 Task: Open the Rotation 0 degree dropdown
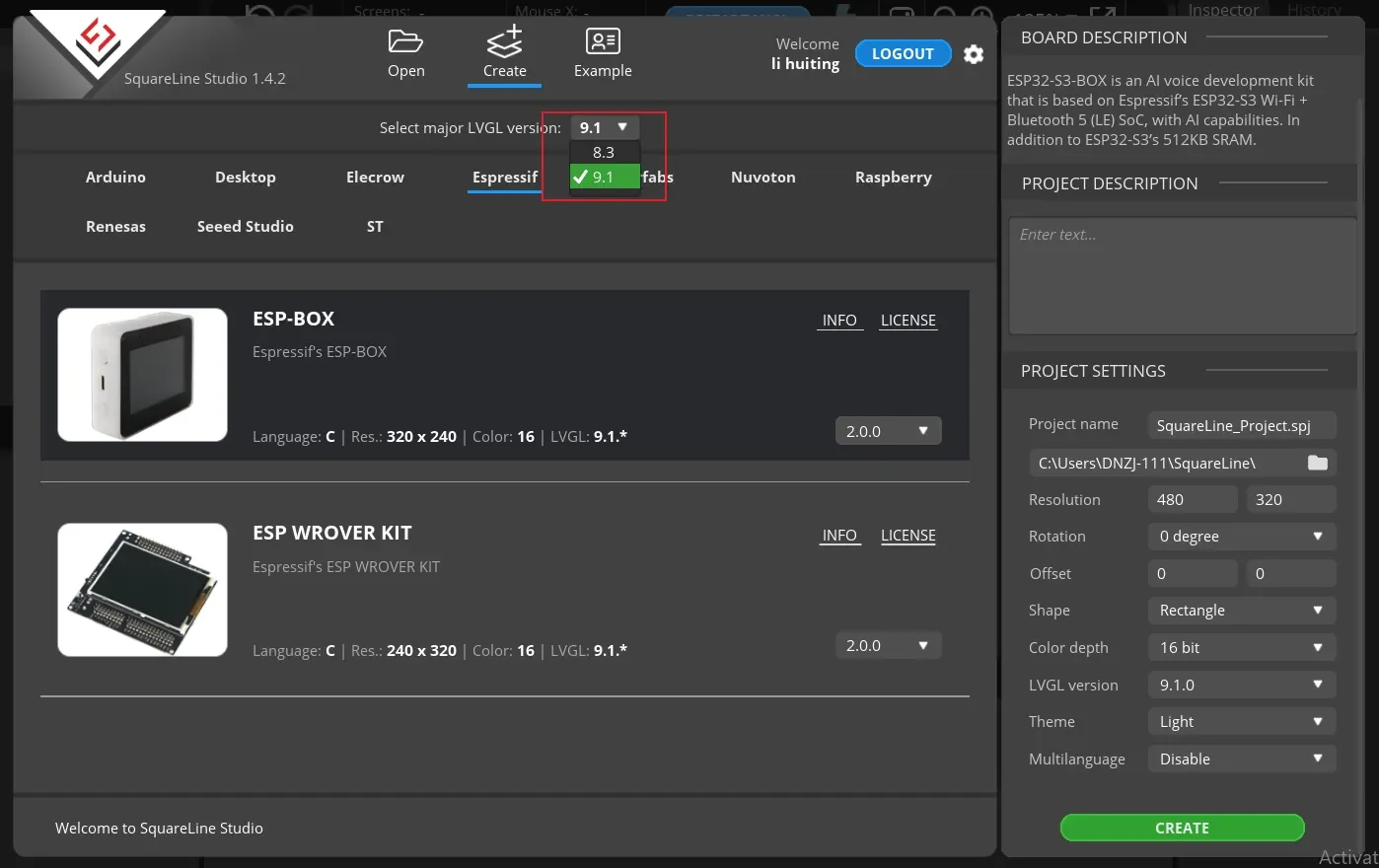(1241, 537)
